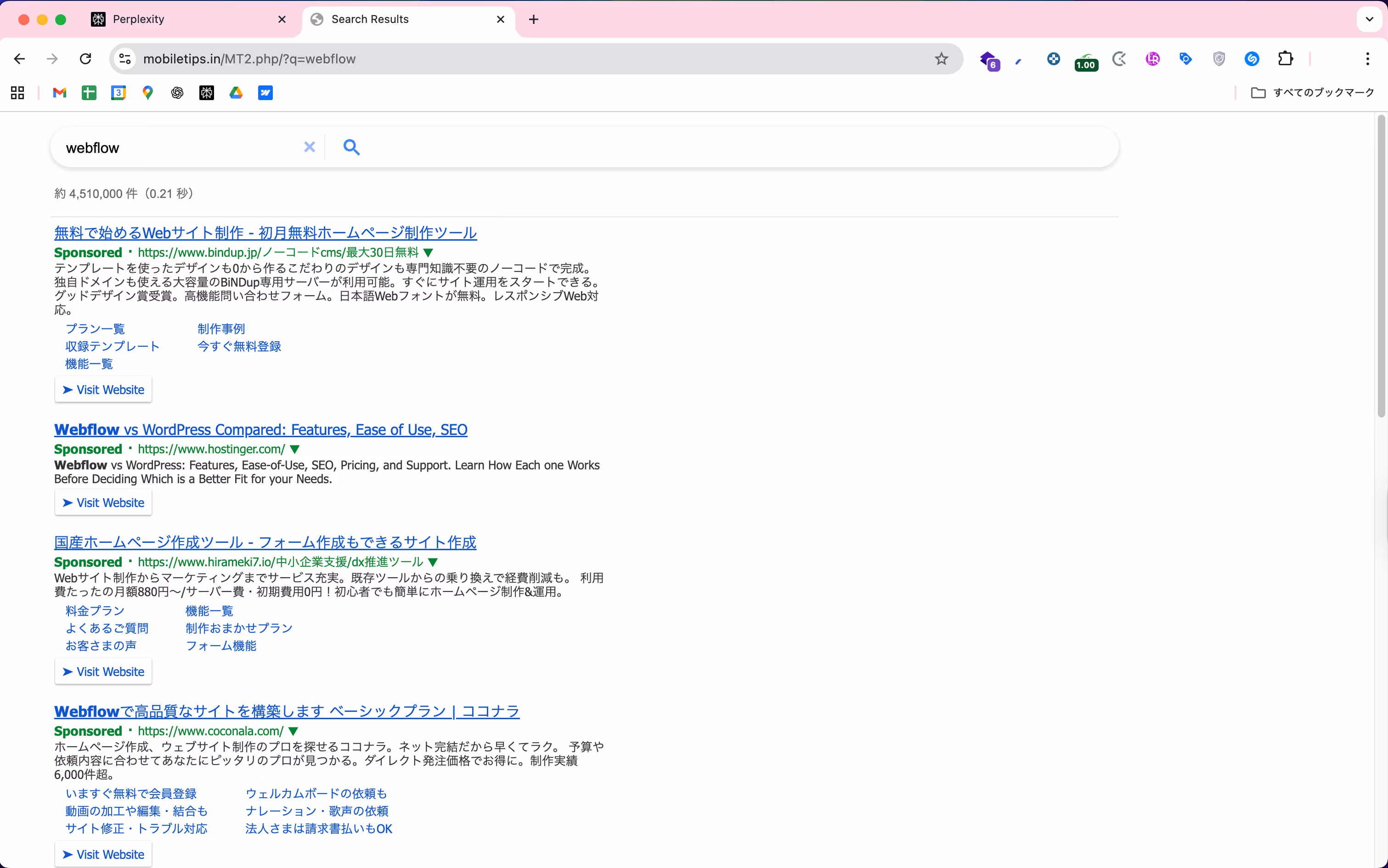Reload the current page
1388x868 pixels.
pos(85,59)
